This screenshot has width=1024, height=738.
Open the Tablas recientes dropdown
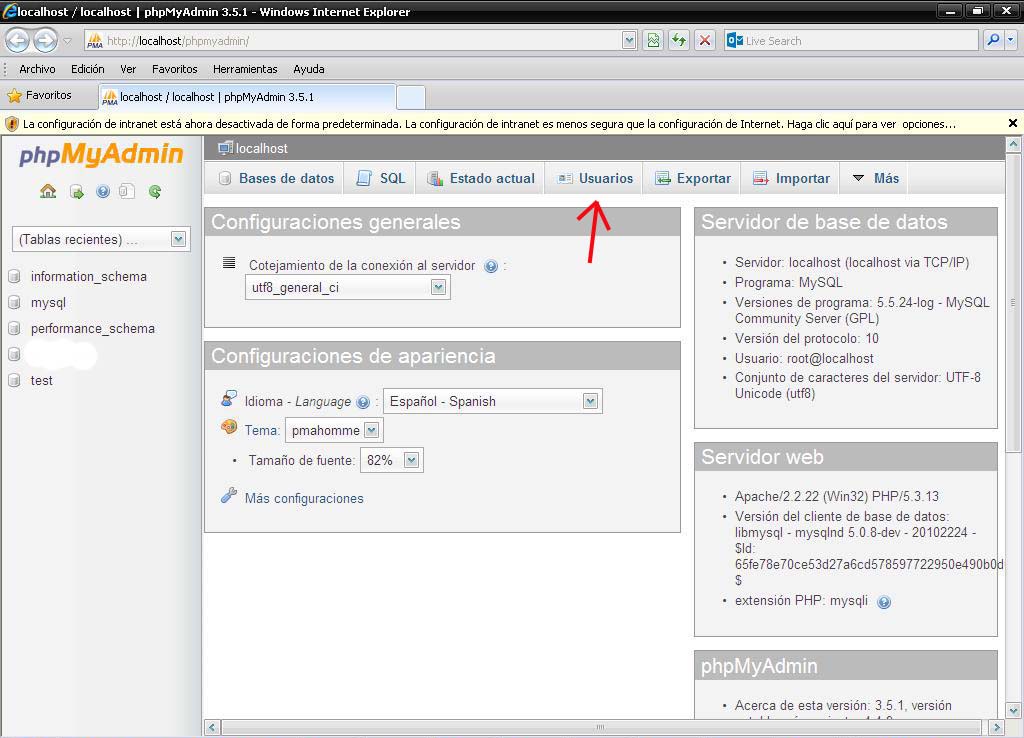[x=178, y=239]
